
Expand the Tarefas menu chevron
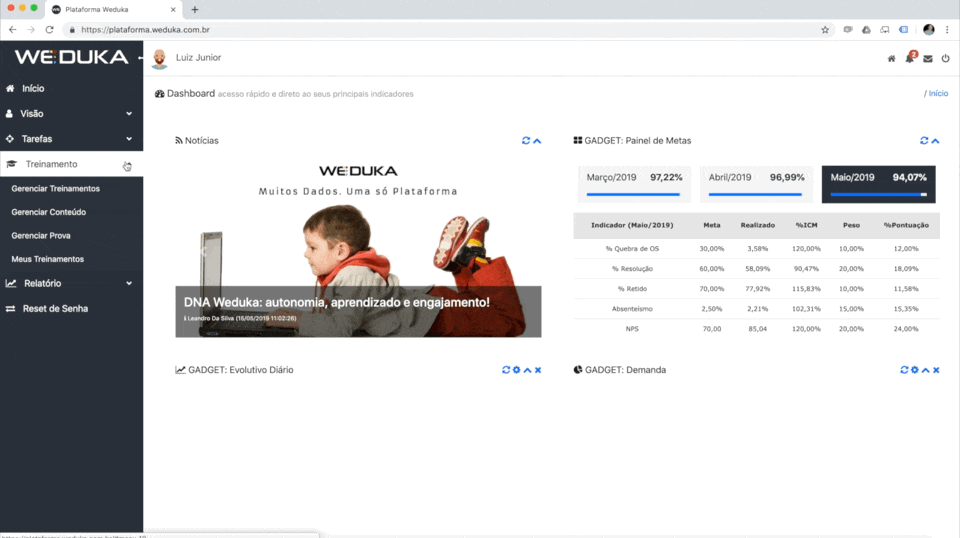[129, 139]
